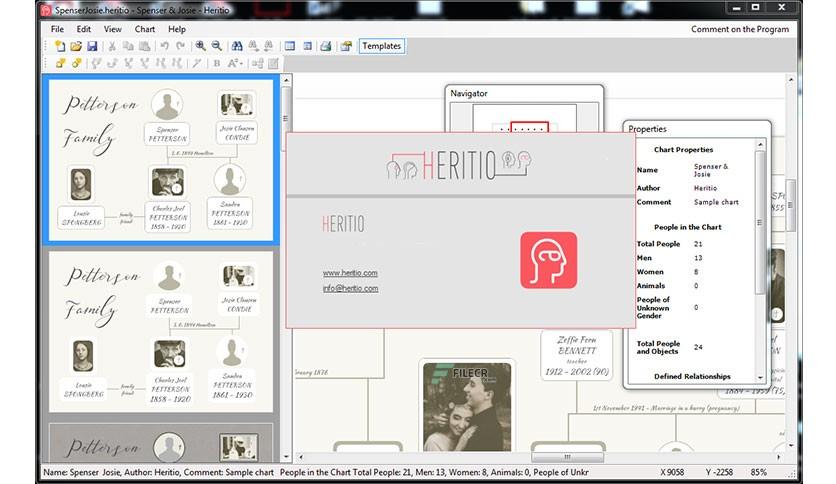Click the Templates button
The height and width of the screenshot is (484, 836).
(382, 46)
